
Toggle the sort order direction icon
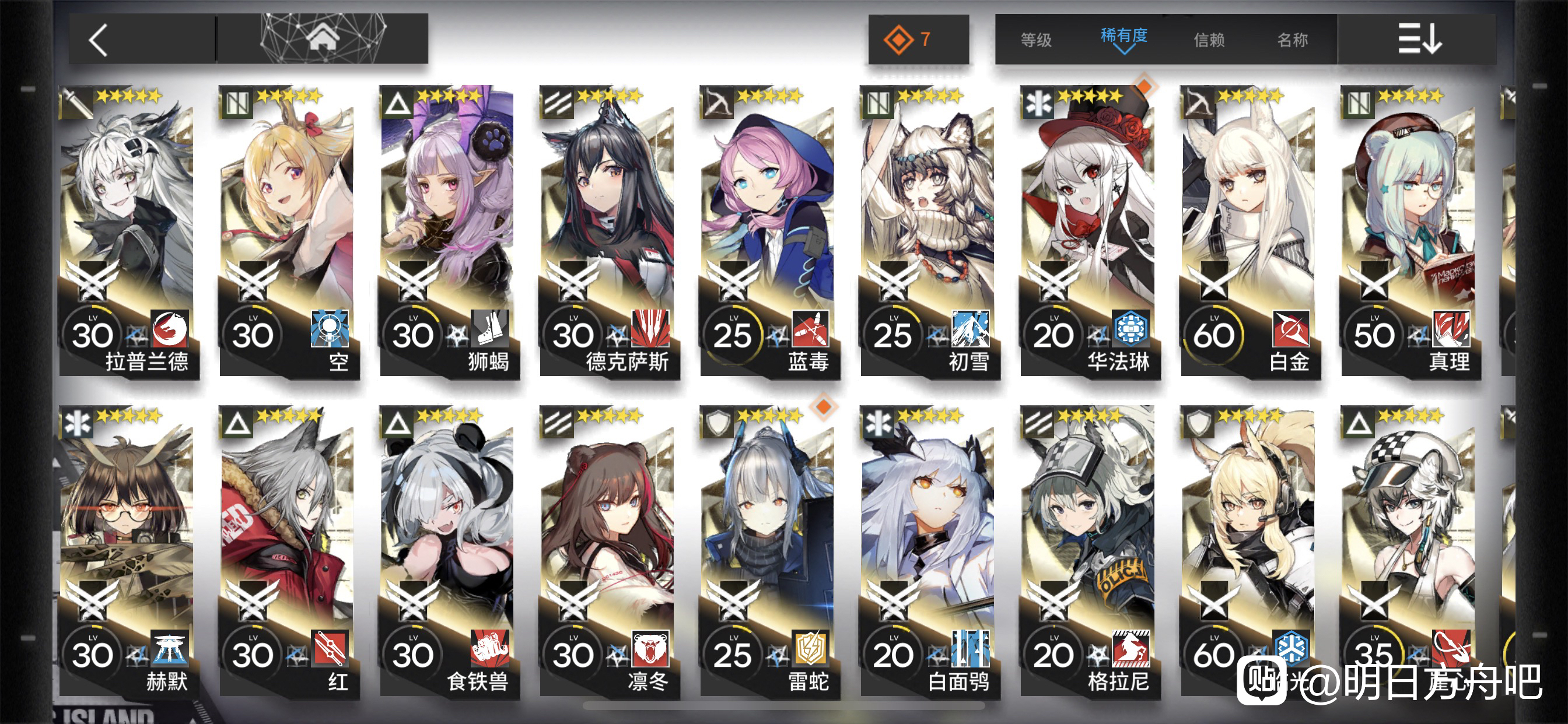point(1419,39)
